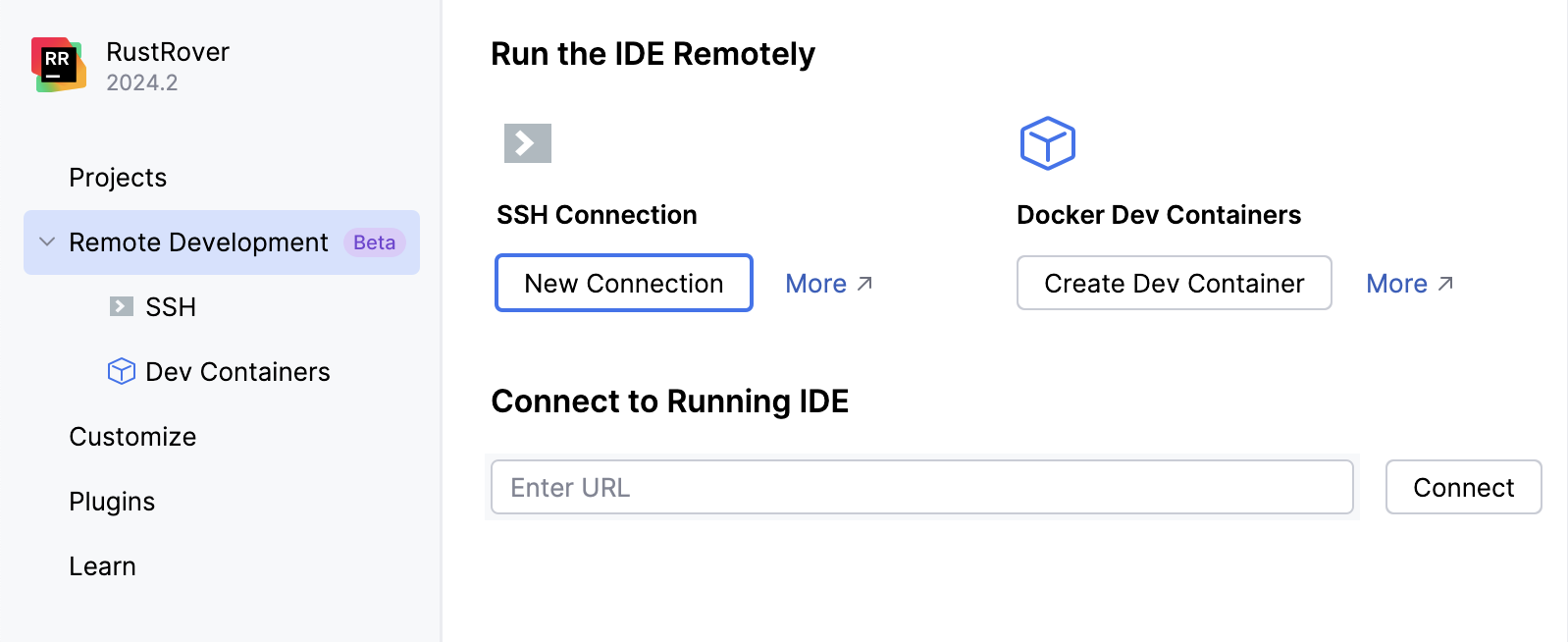Screen dimensions: 1568x642
Task: Click the Docker Dev Containers heading text
Action: tap(1159, 215)
